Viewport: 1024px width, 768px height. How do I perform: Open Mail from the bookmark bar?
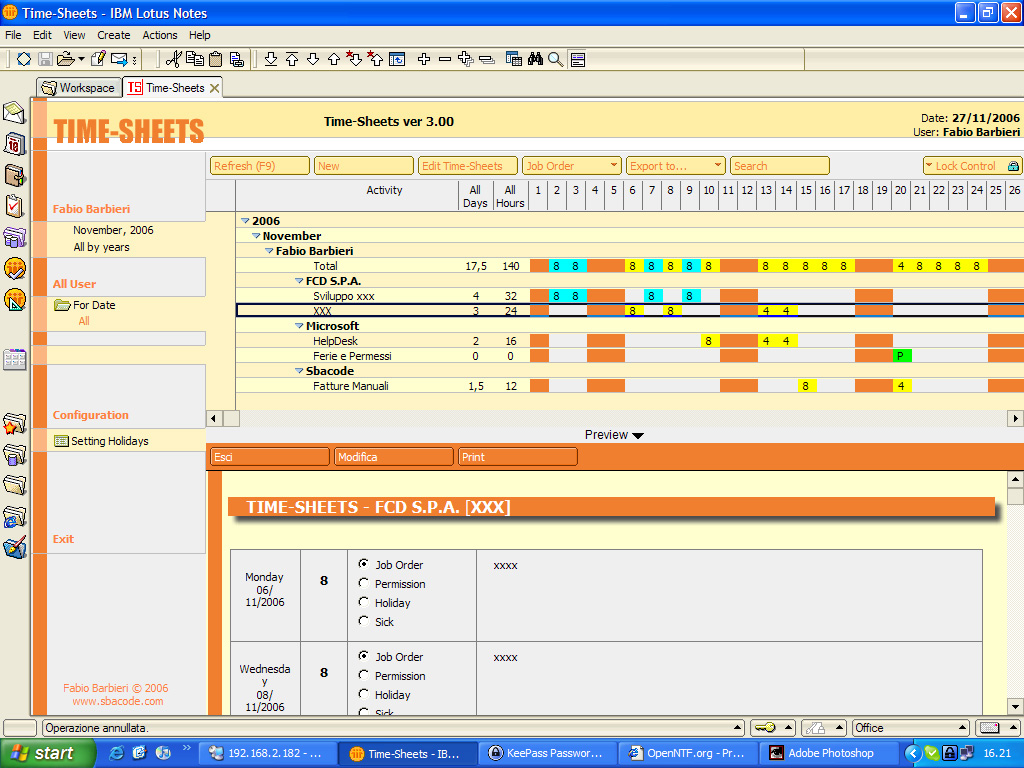click(x=14, y=112)
